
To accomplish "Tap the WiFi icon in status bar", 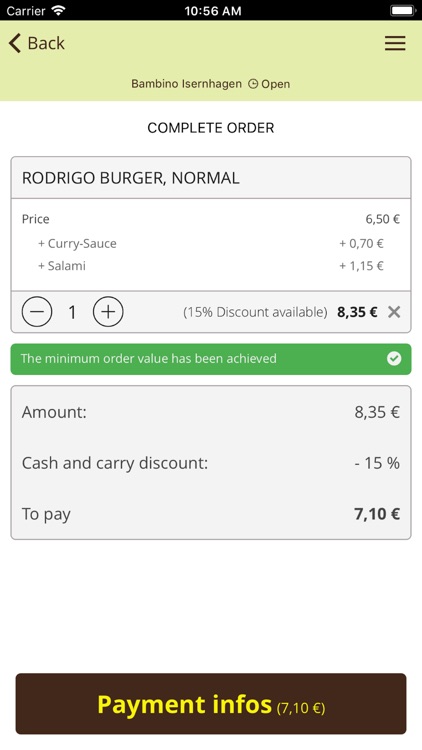I will coord(58,11).
